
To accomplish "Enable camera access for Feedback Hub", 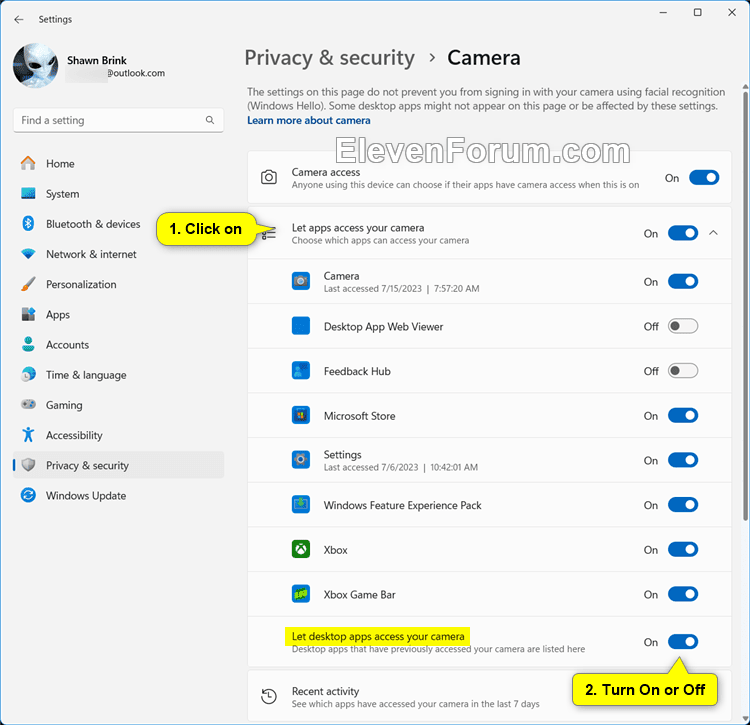I will [x=683, y=371].
